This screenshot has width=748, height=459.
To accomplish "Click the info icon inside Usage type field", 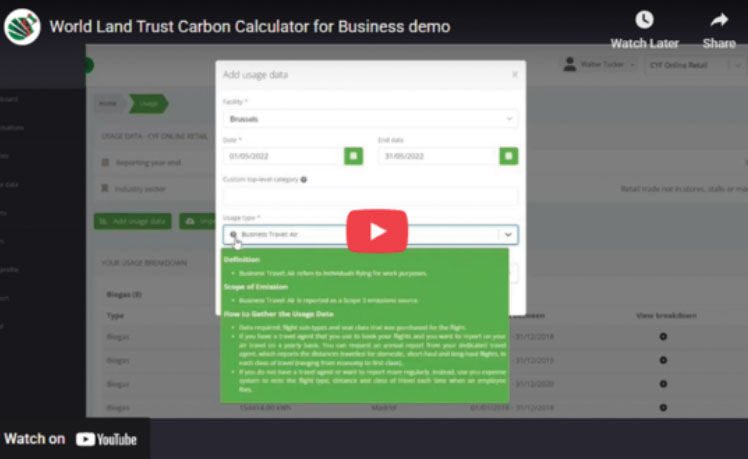I will (233, 234).
